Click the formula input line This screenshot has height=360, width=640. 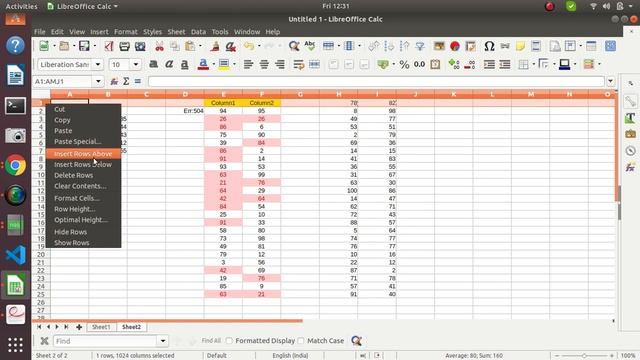376,81
